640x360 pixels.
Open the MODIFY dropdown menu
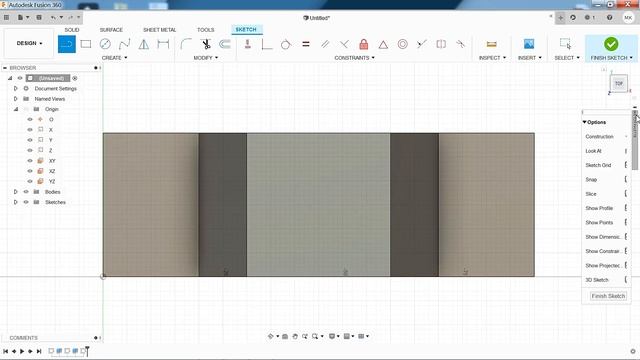click(206, 58)
